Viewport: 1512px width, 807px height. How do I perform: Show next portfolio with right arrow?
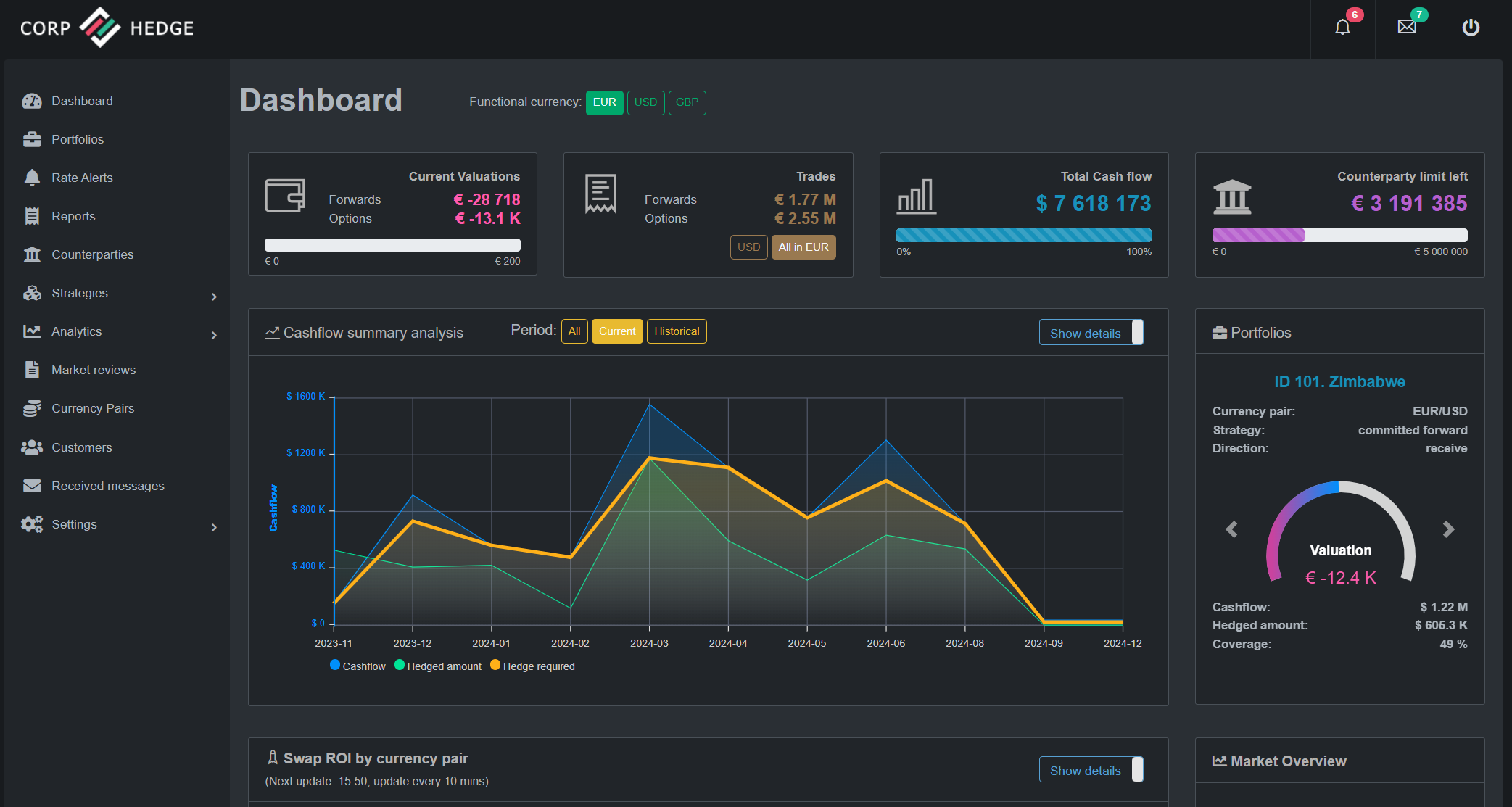pyautogui.click(x=1448, y=529)
